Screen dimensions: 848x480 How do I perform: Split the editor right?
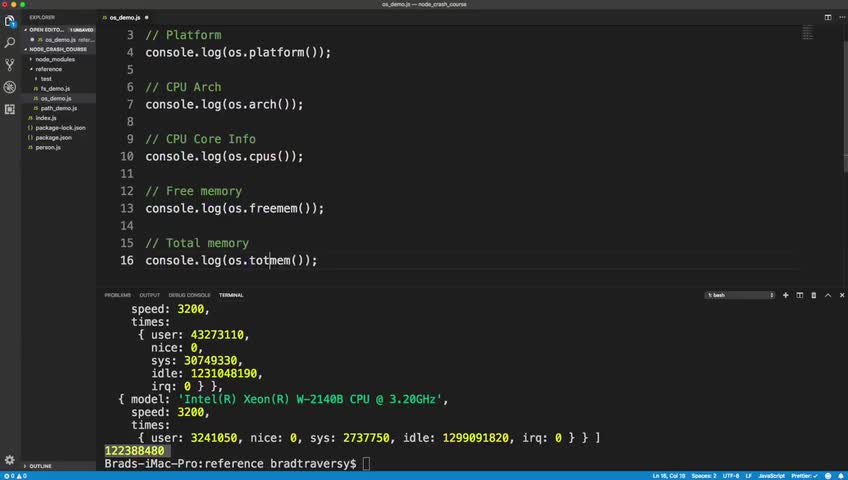coord(828,17)
